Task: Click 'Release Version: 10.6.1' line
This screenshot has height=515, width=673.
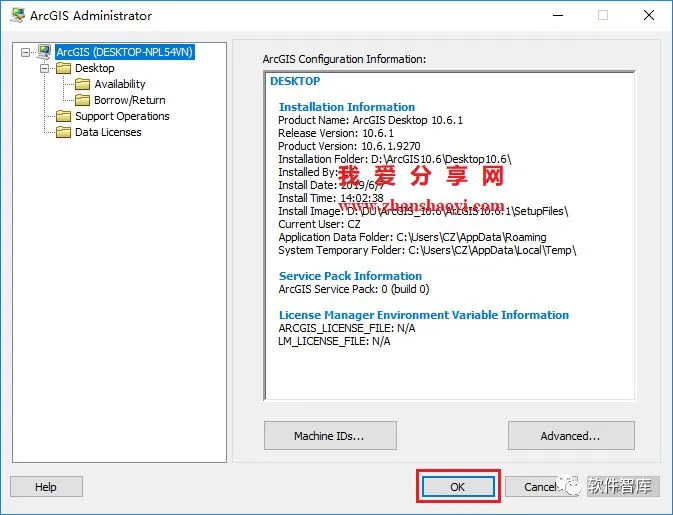Action: point(336,133)
